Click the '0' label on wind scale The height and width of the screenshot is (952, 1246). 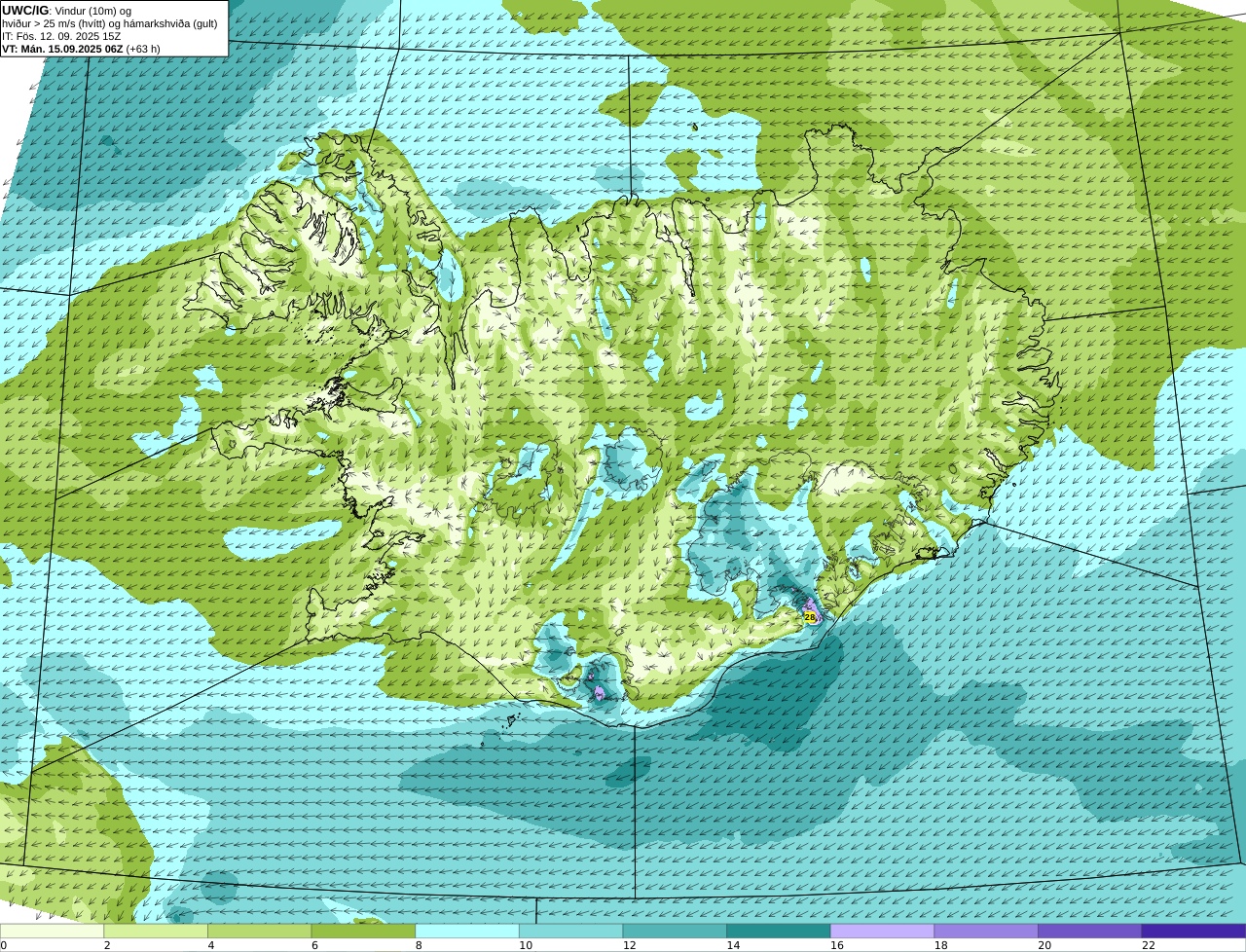point(3,945)
